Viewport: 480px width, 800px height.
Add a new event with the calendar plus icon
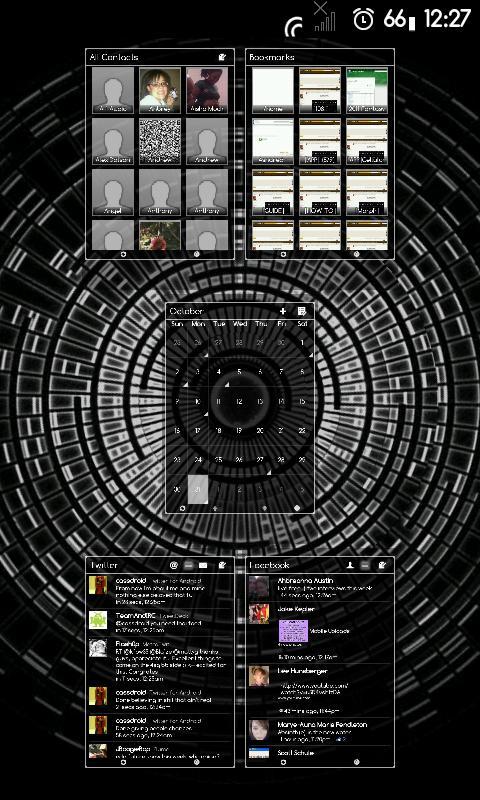283,311
